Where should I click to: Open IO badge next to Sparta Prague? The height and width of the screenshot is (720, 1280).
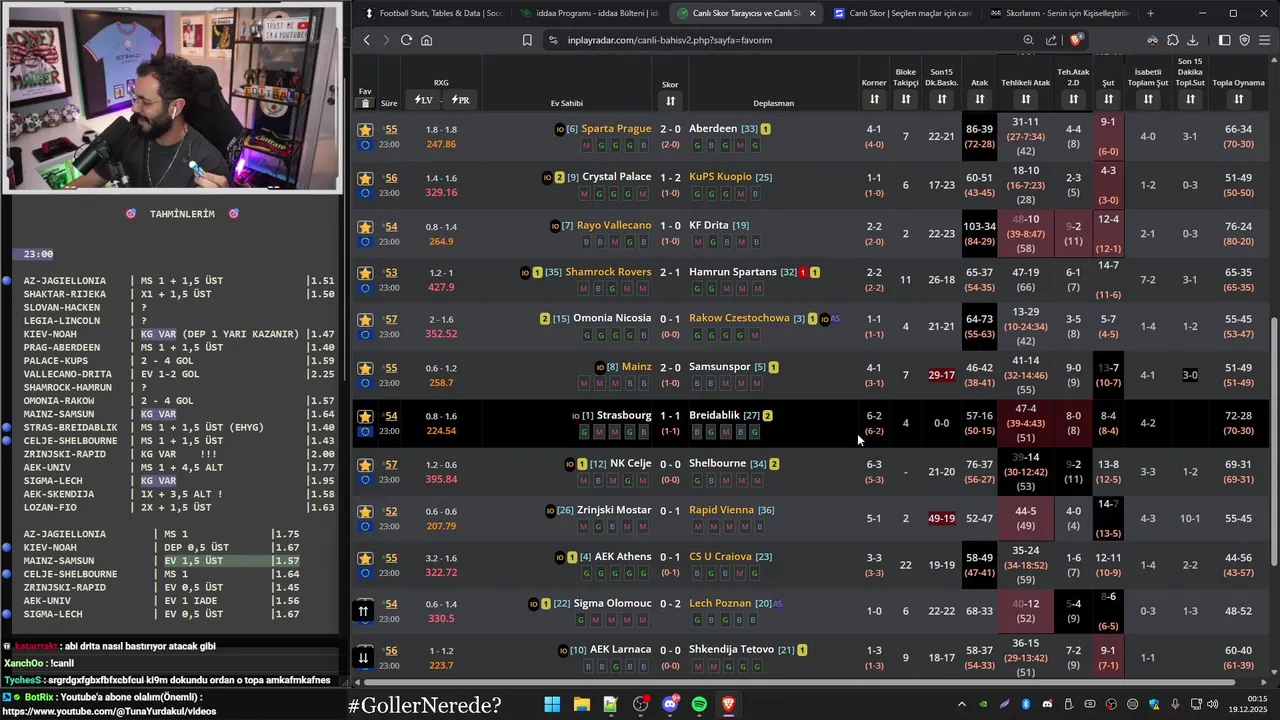pyautogui.click(x=560, y=129)
